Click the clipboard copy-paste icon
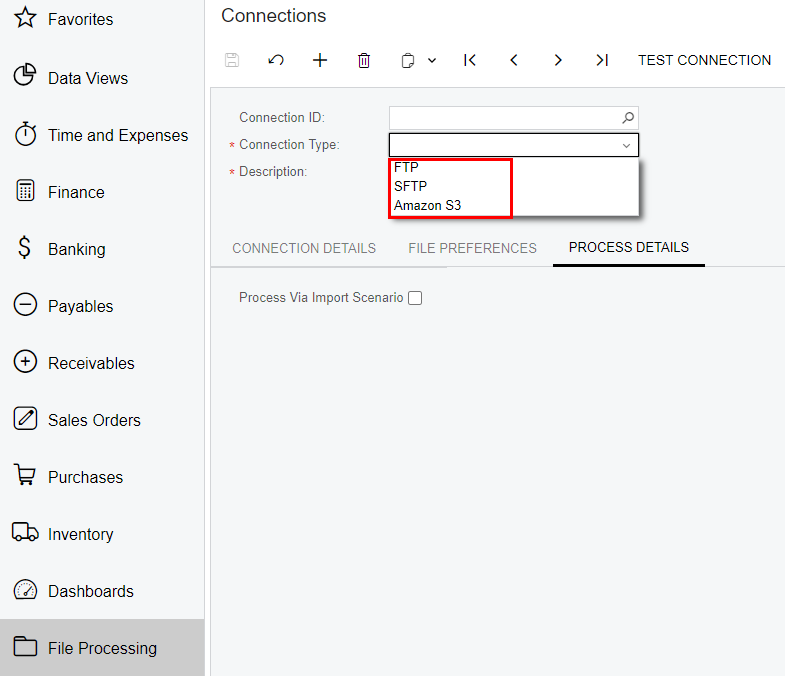785x676 pixels. [408, 61]
